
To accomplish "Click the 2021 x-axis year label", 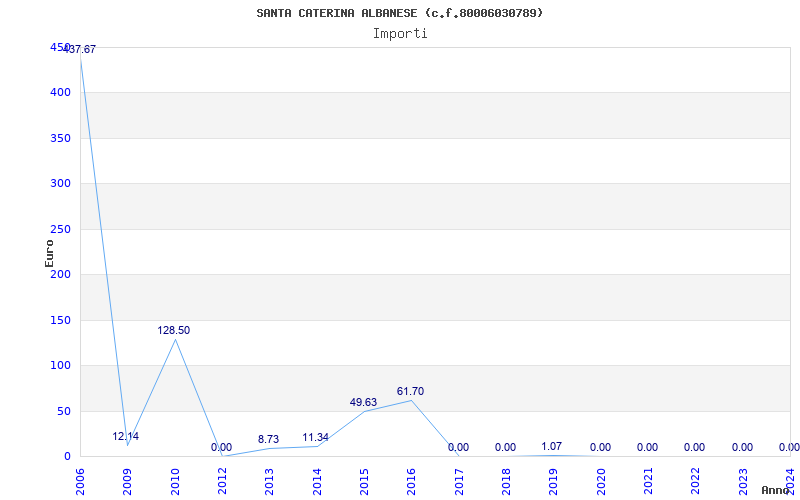I will [x=648, y=482].
